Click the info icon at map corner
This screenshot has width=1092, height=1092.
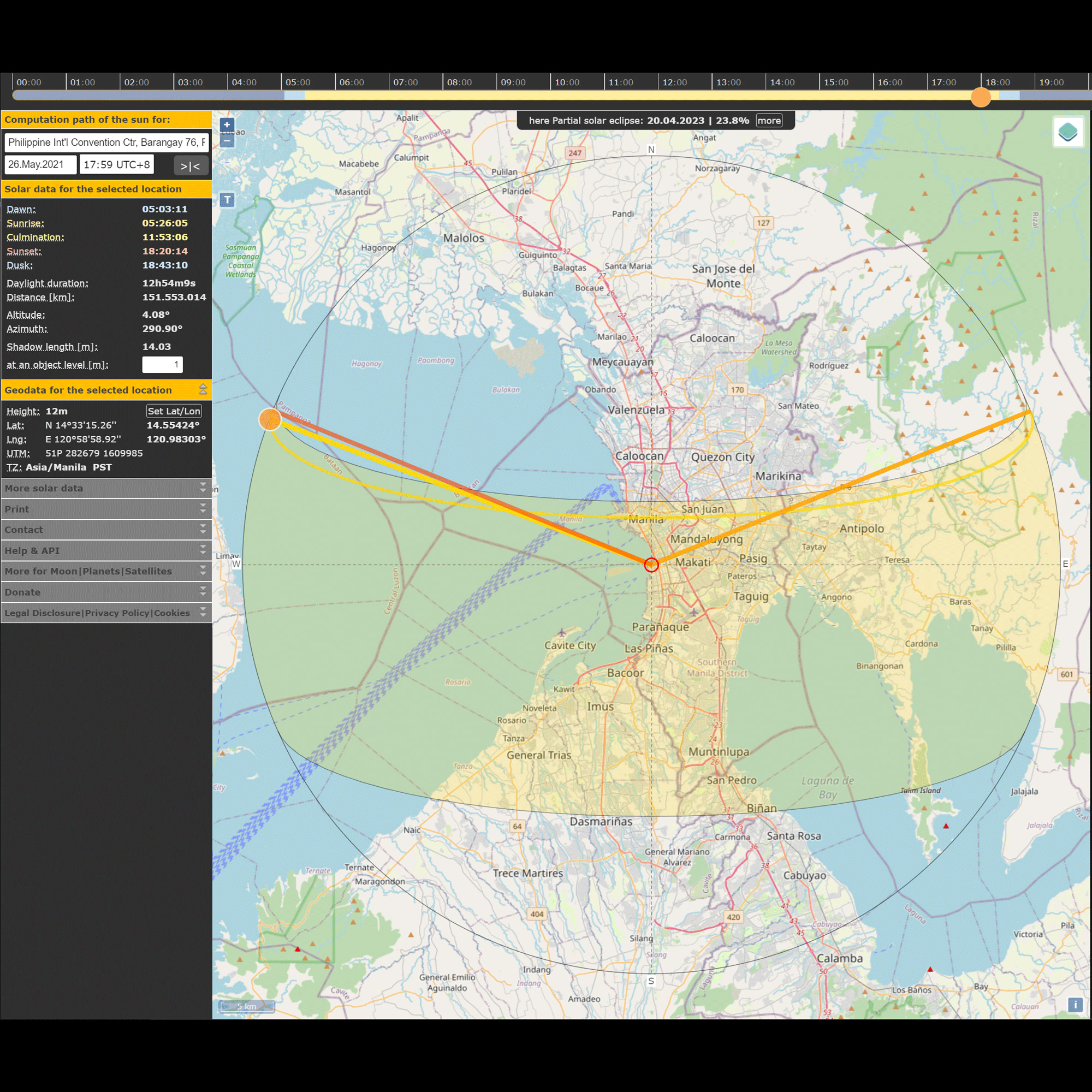[x=1075, y=1005]
